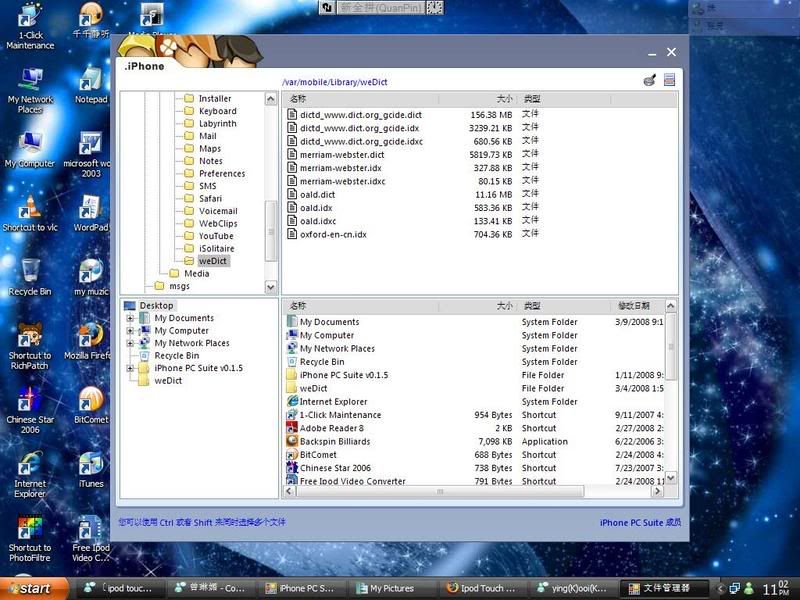Select the Mozilla Firefox desktop icon
This screenshot has height=600, width=800.
coord(89,341)
